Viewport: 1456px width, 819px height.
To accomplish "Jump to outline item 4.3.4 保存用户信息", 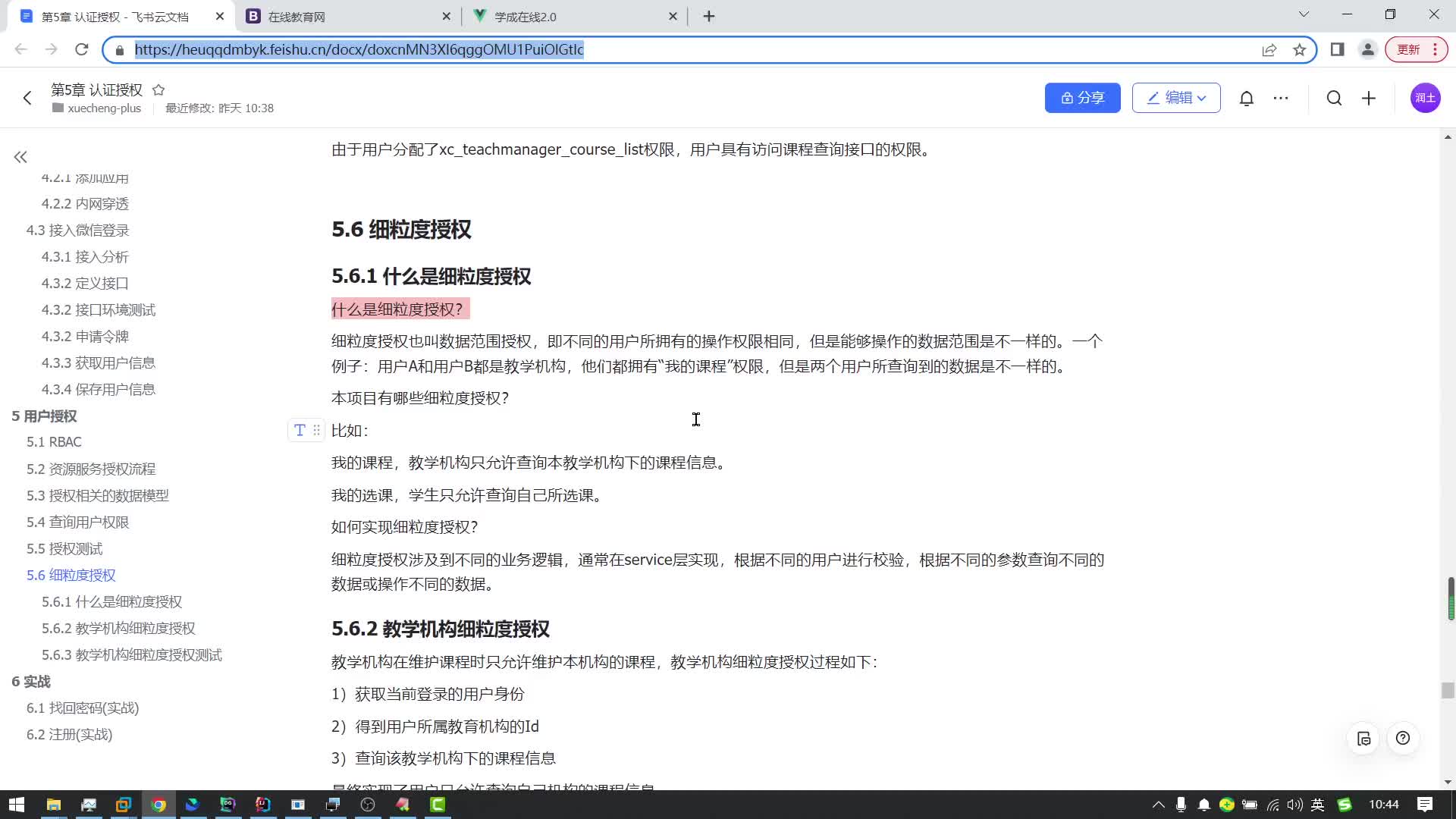I will 99,390.
